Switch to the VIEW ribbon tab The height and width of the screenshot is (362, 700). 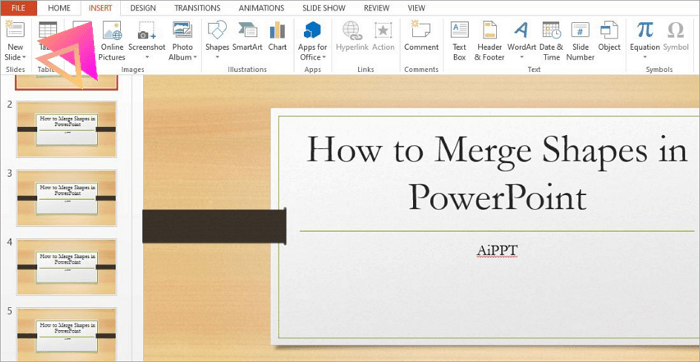coord(416,8)
